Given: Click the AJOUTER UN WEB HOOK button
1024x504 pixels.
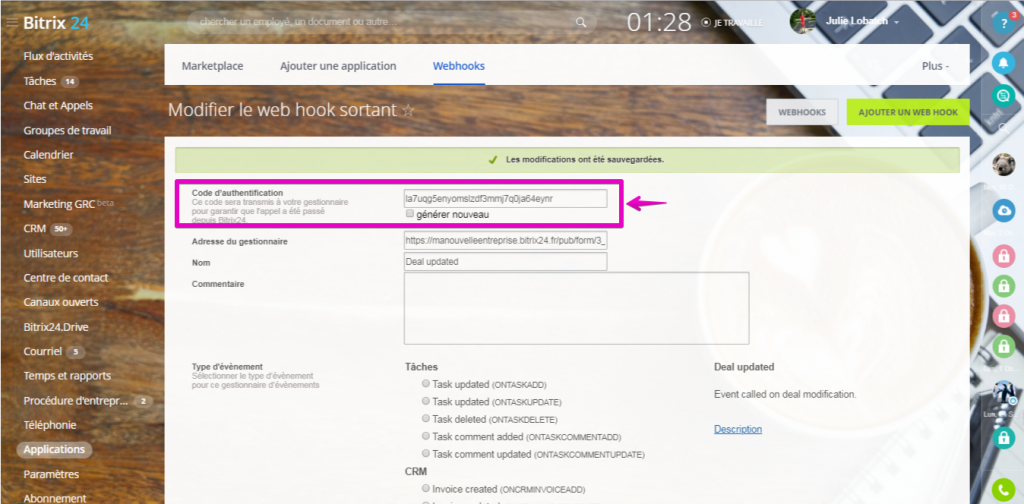Looking at the screenshot, I should coord(908,112).
